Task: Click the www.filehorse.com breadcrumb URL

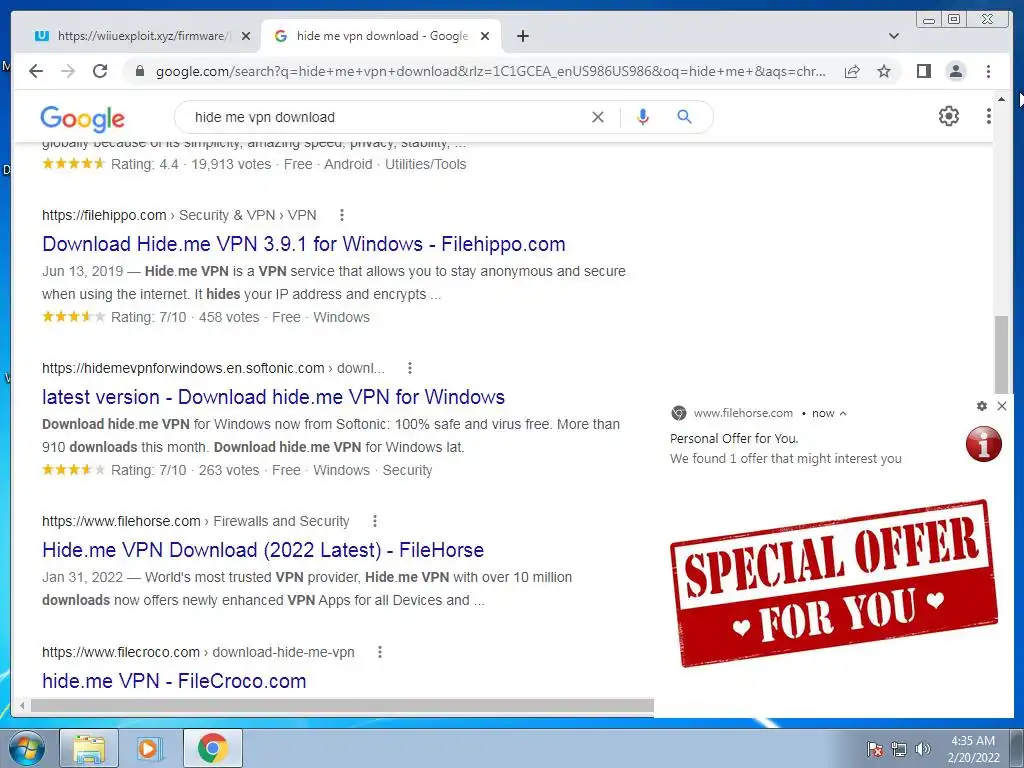Action: [195, 521]
